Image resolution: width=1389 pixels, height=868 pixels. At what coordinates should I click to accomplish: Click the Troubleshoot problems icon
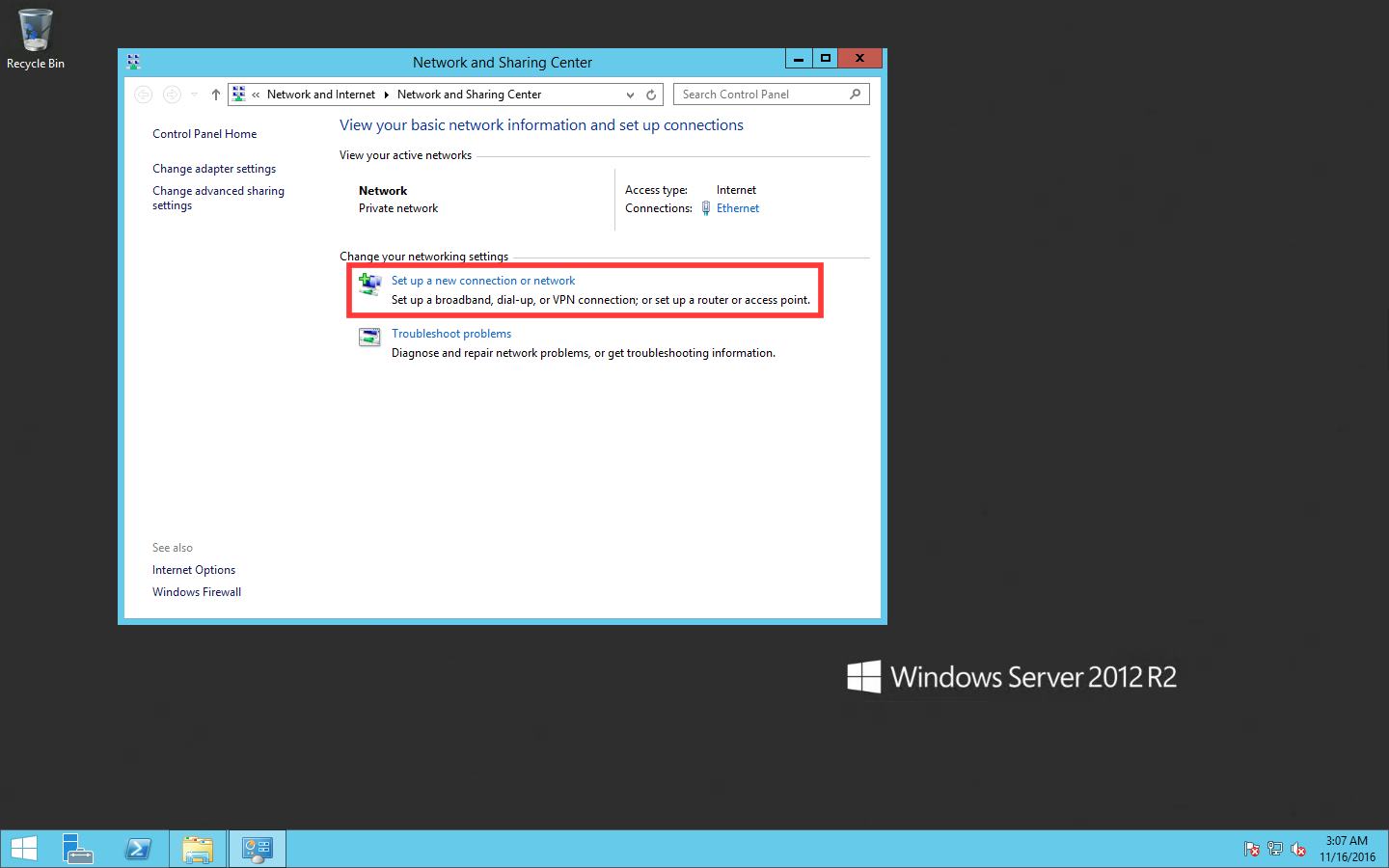click(x=369, y=338)
